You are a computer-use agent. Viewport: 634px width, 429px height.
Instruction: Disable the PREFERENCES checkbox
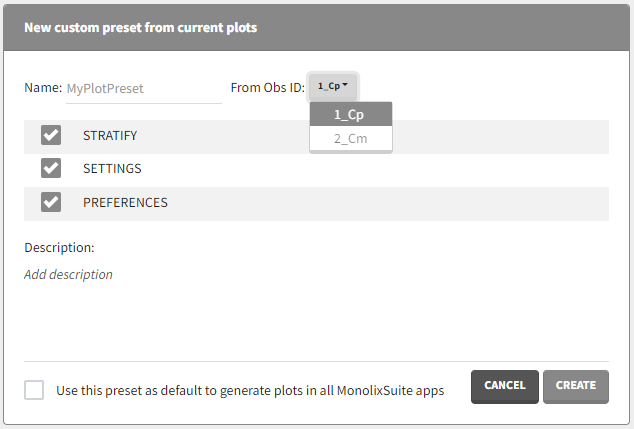click(x=51, y=202)
